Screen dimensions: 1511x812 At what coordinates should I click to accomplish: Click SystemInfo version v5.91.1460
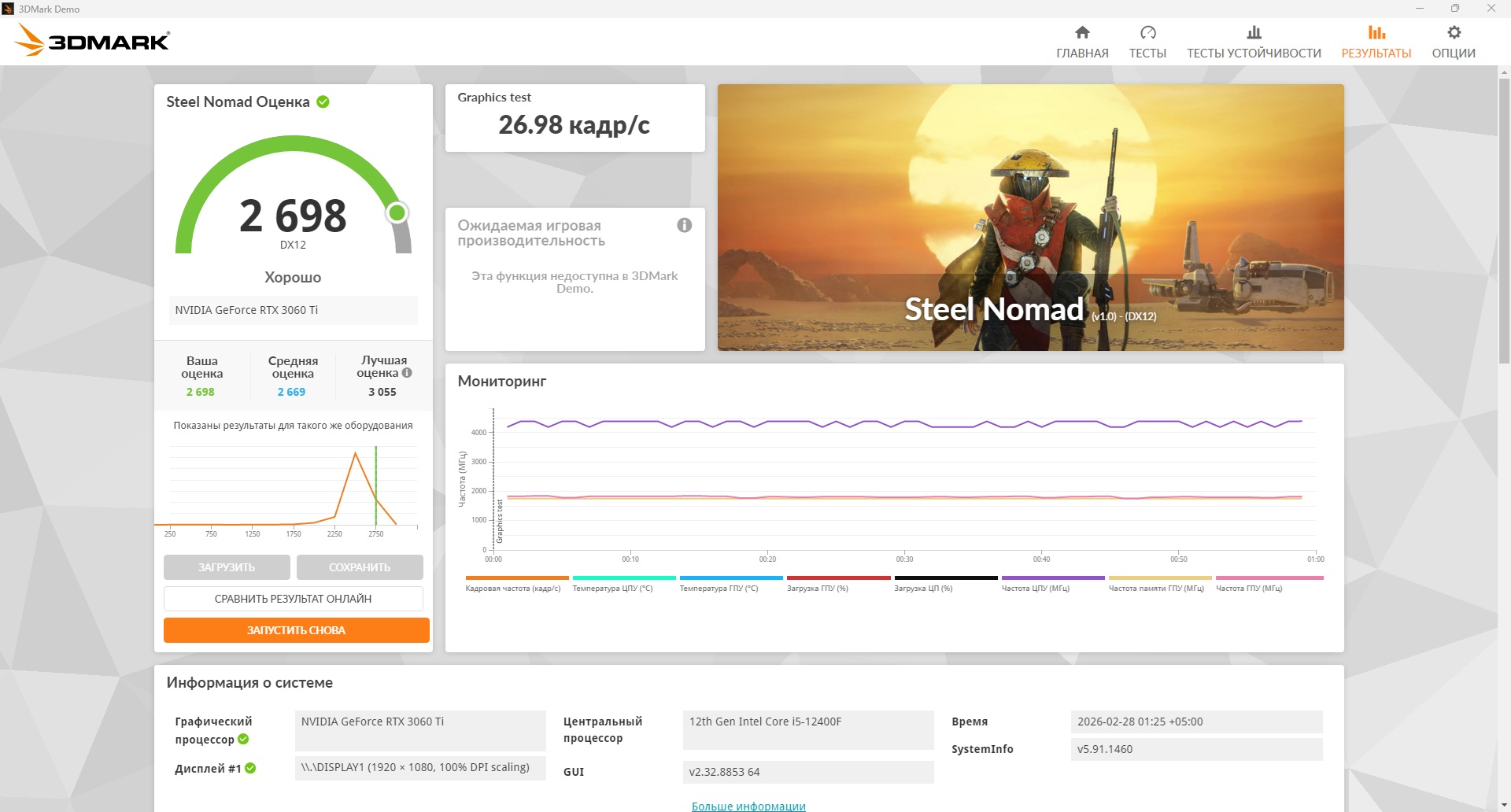point(1196,749)
